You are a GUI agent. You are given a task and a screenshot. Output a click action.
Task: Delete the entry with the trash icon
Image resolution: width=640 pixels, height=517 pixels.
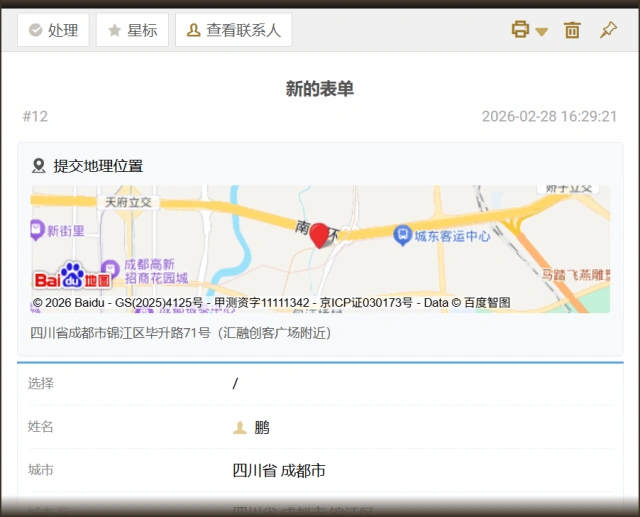point(572,30)
